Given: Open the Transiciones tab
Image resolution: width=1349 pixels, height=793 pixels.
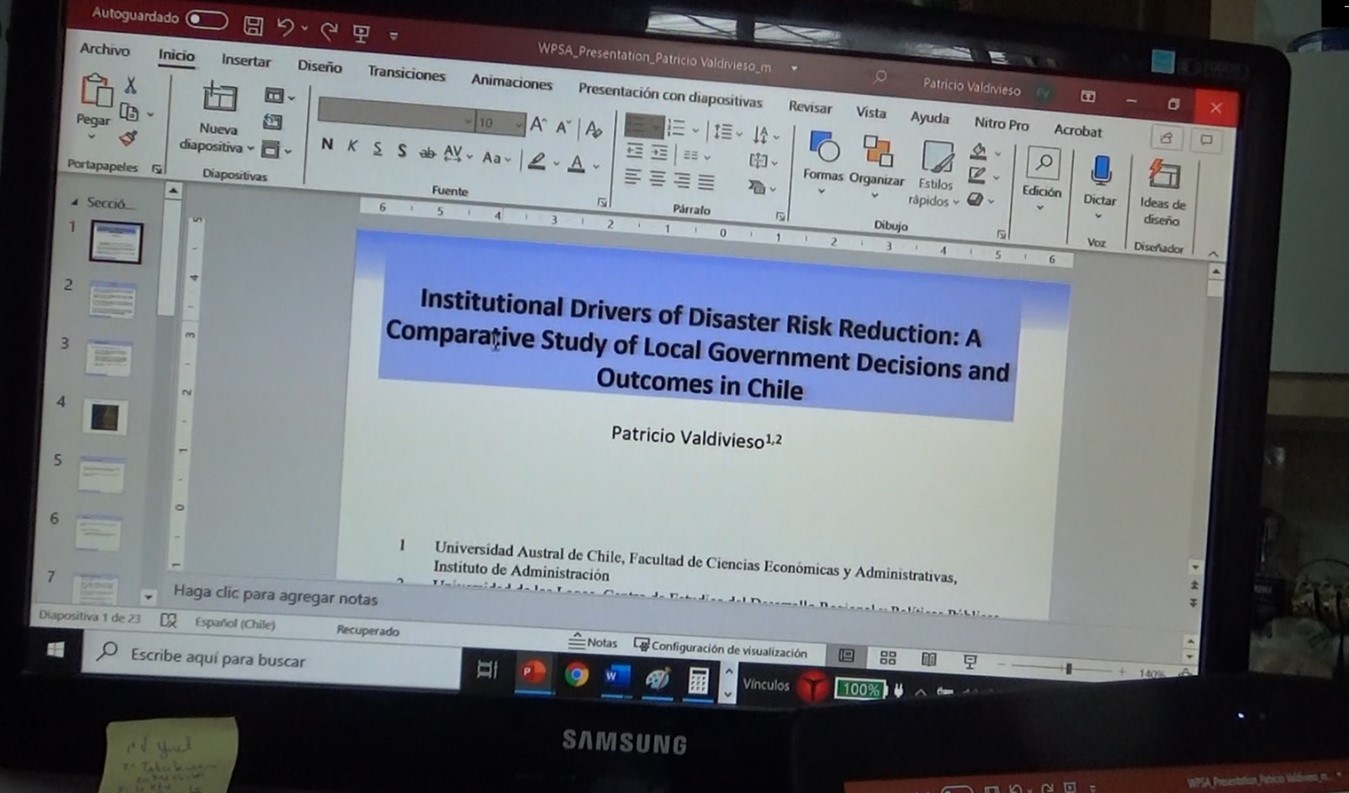Looking at the screenshot, I should (x=406, y=74).
